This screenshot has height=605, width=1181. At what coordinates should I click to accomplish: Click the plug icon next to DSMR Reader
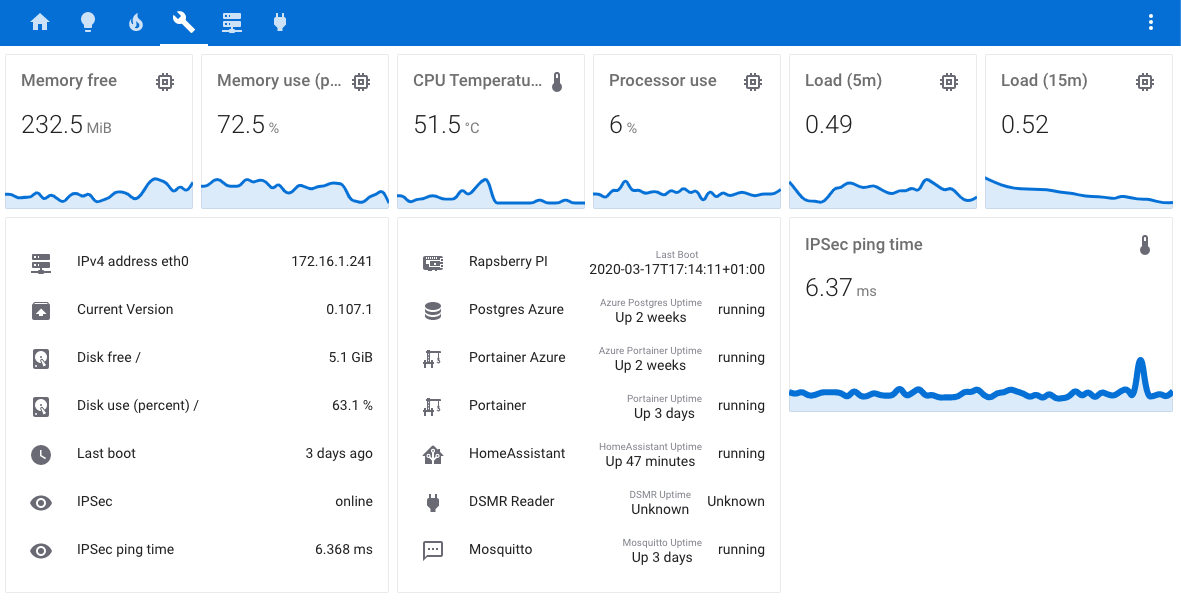click(x=433, y=501)
